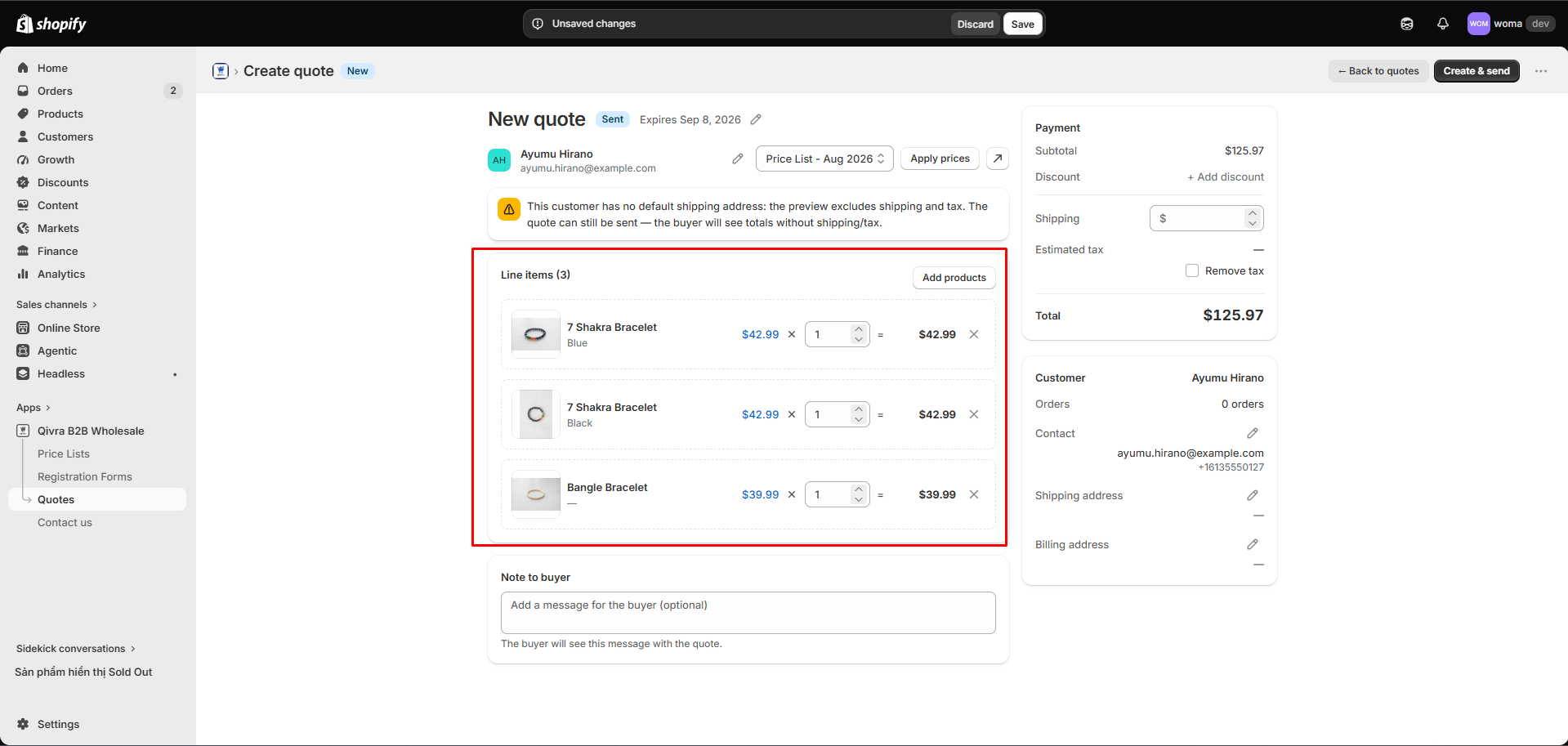Expand Sidekick conversations
Image resolution: width=1568 pixels, height=746 pixels.
pyautogui.click(x=76, y=649)
